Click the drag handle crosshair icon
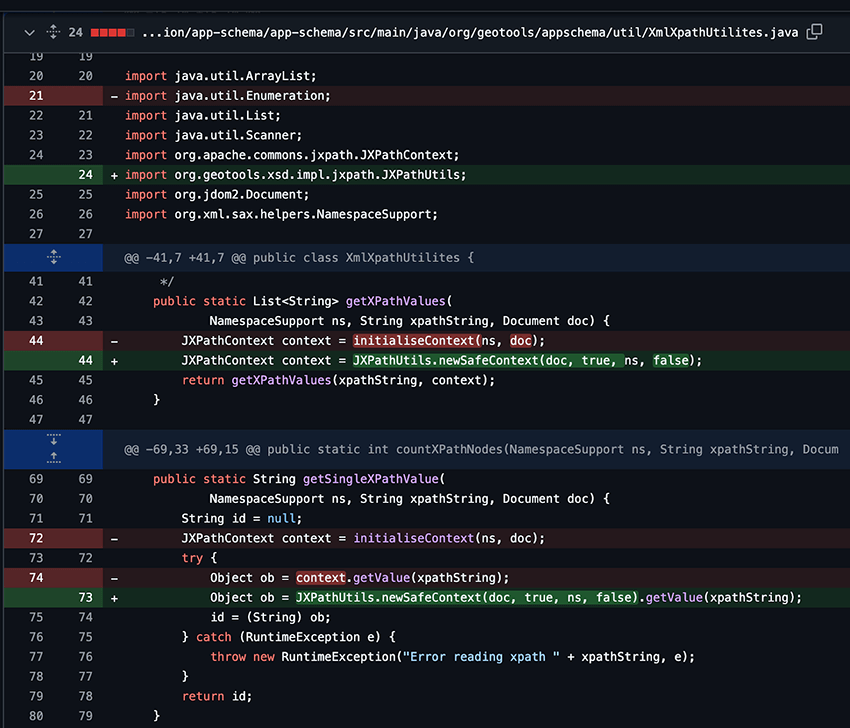Image resolution: width=850 pixels, height=728 pixels. (x=53, y=31)
